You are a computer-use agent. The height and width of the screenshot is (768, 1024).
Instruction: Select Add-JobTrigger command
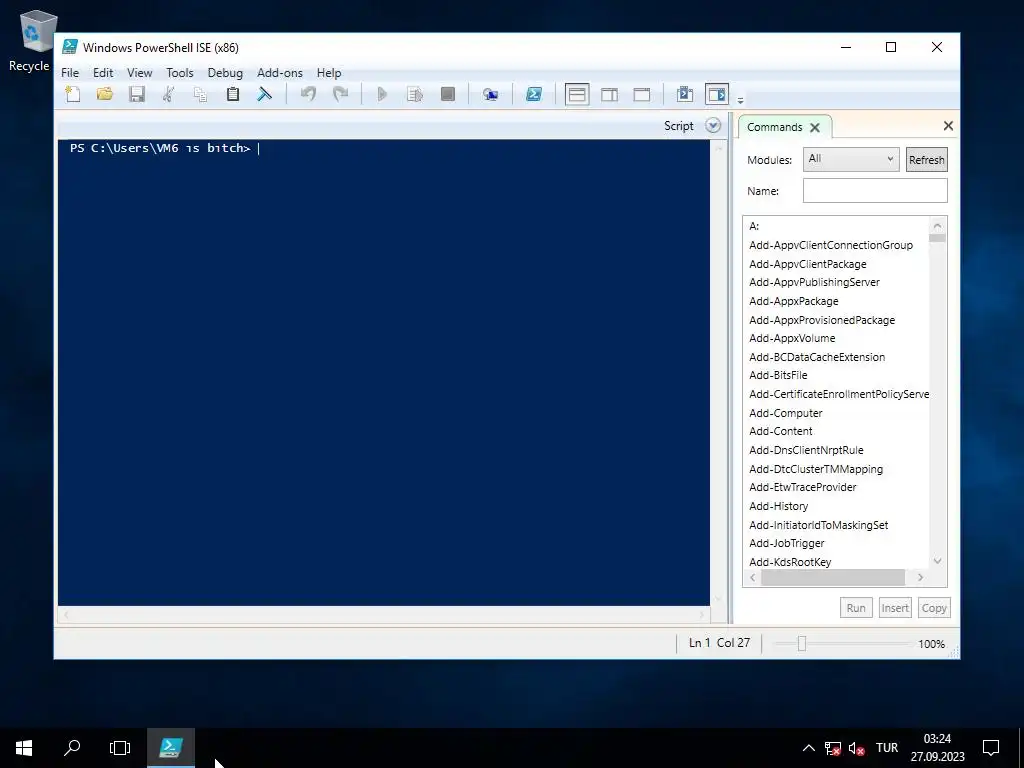coord(786,543)
